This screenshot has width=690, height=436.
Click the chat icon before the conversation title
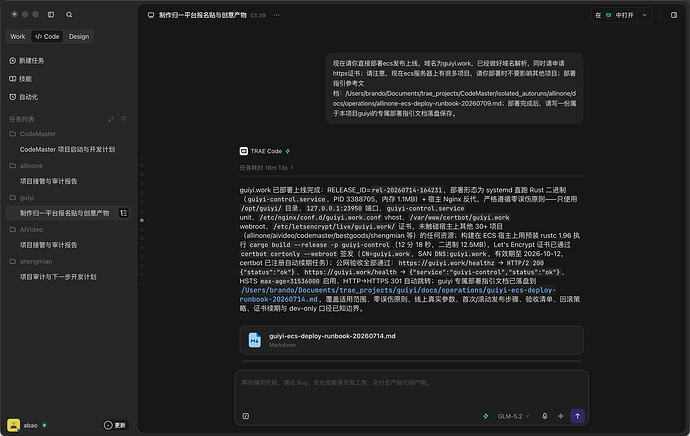coord(151,15)
